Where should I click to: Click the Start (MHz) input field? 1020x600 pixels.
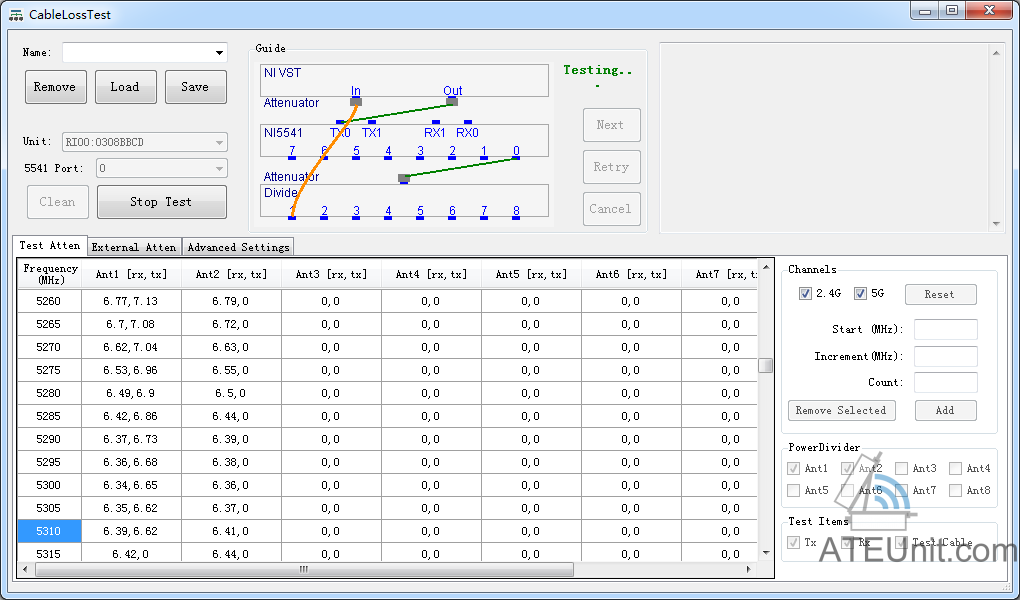click(x=945, y=330)
